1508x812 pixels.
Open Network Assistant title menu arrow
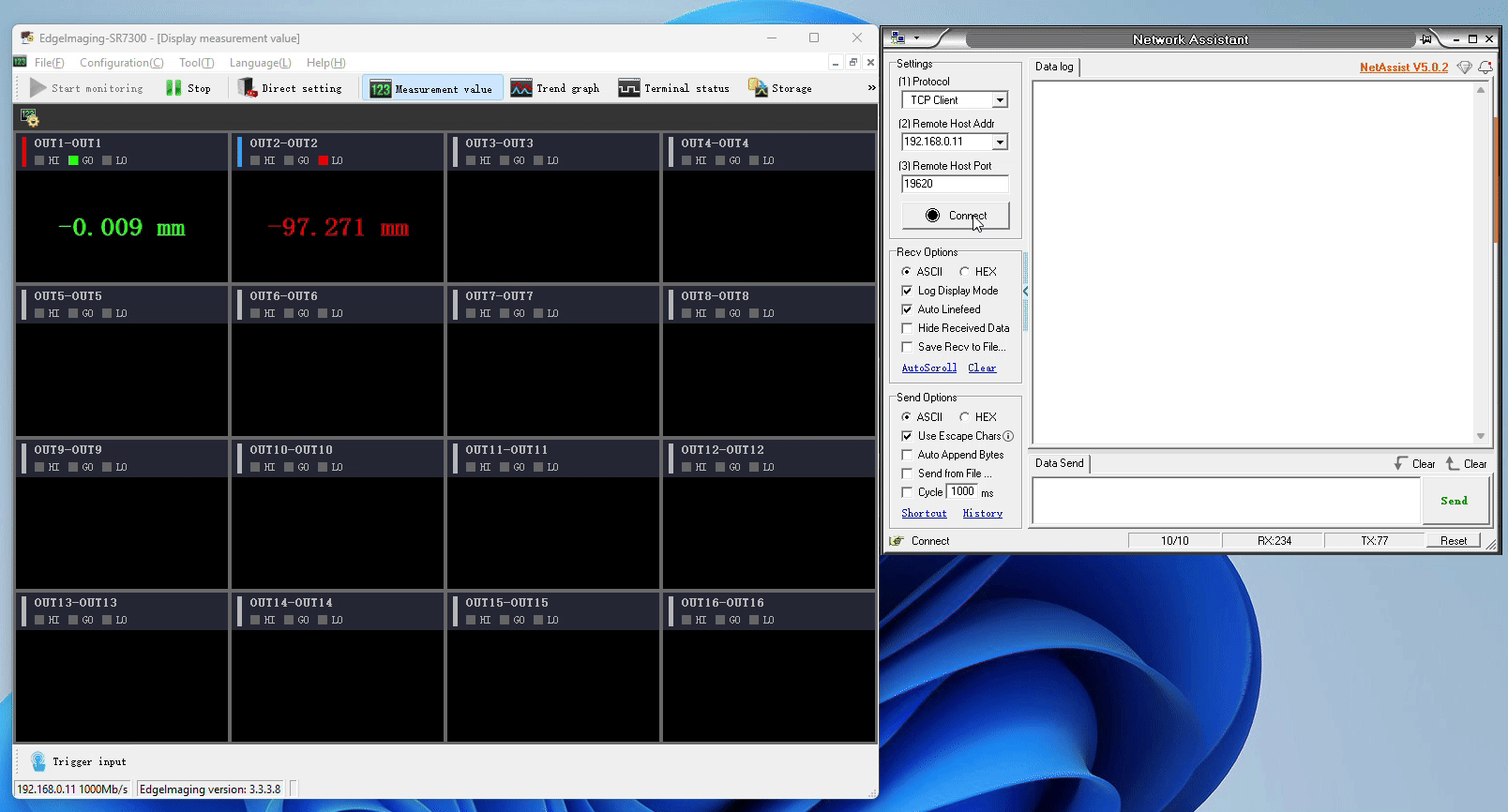pos(916,39)
